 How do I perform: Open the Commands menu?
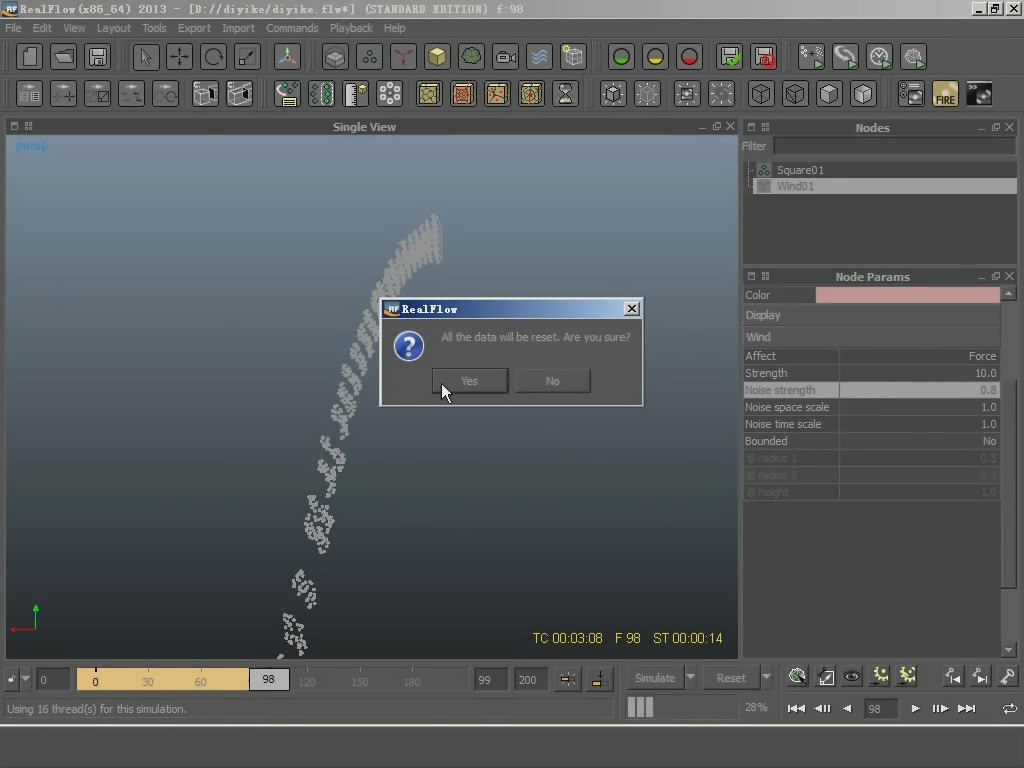292,28
